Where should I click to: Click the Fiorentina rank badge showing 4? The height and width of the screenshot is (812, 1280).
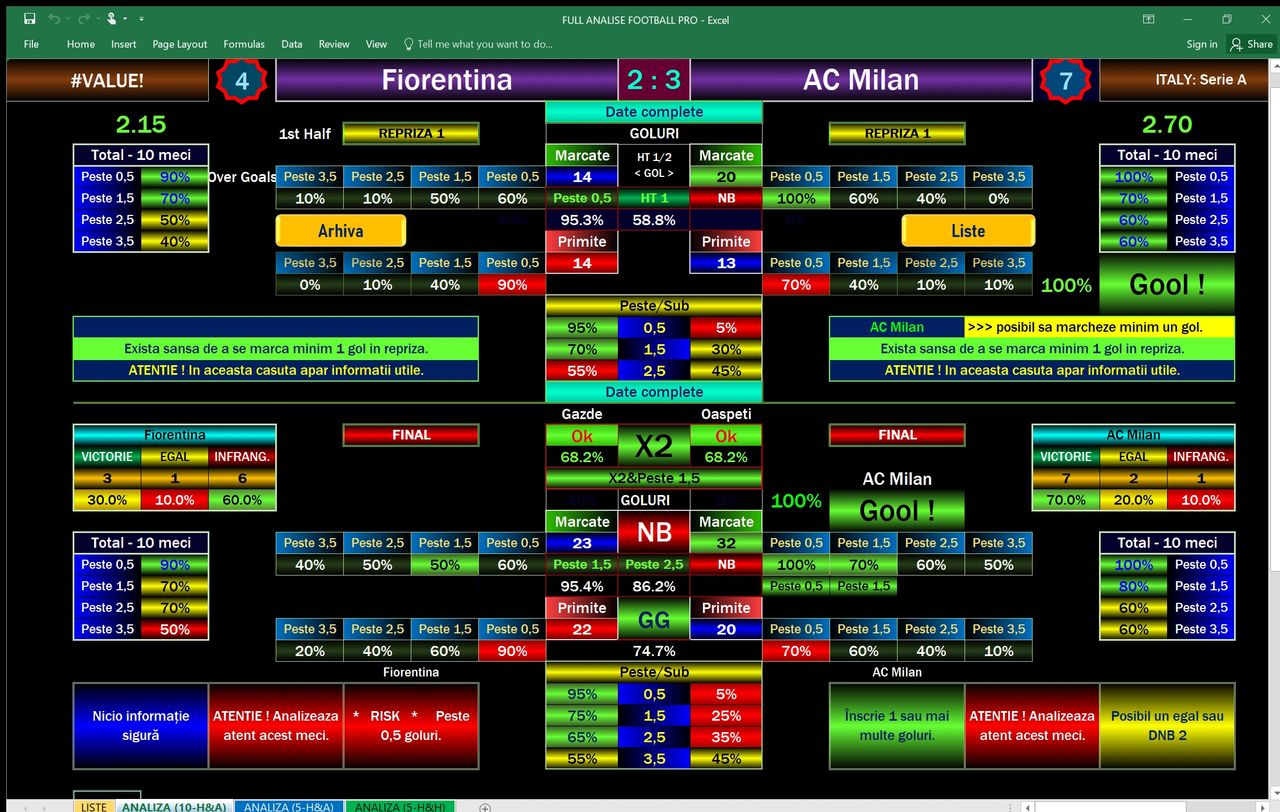point(242,81)
